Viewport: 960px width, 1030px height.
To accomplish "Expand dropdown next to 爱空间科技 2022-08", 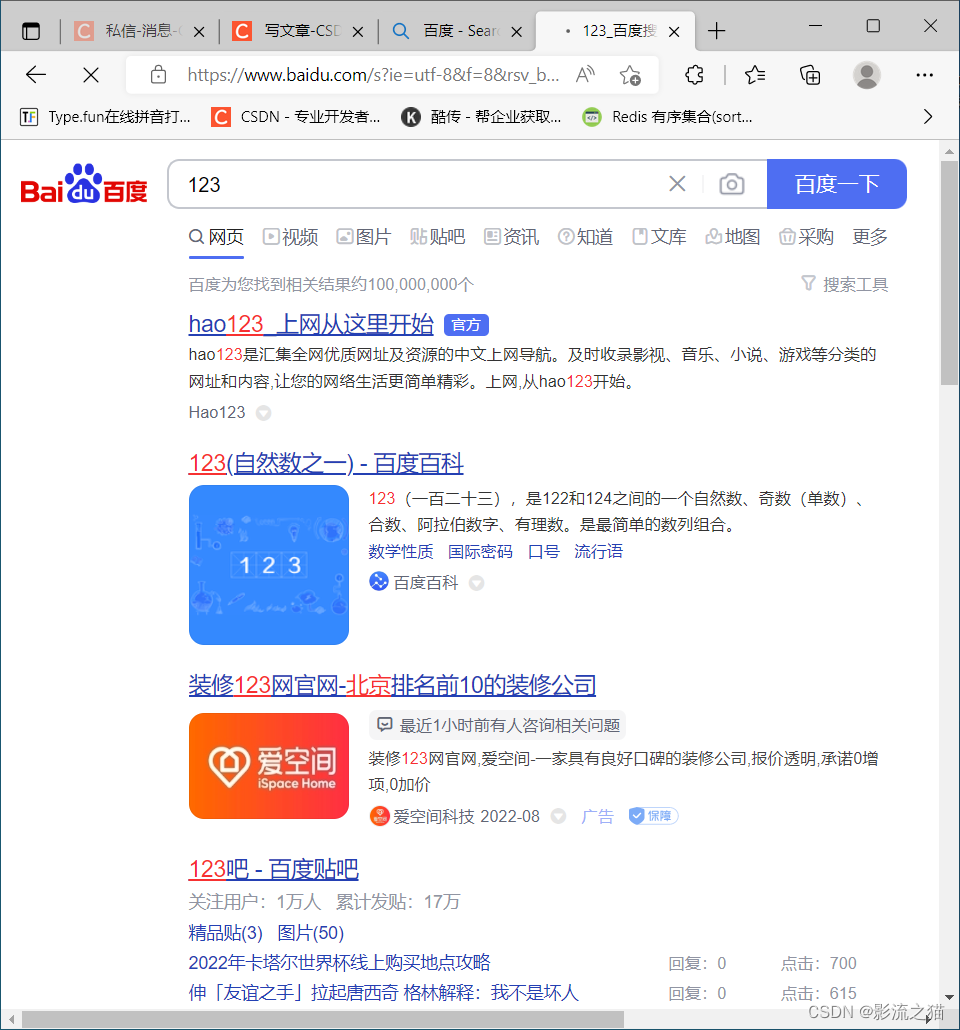I will pos(558,817).
